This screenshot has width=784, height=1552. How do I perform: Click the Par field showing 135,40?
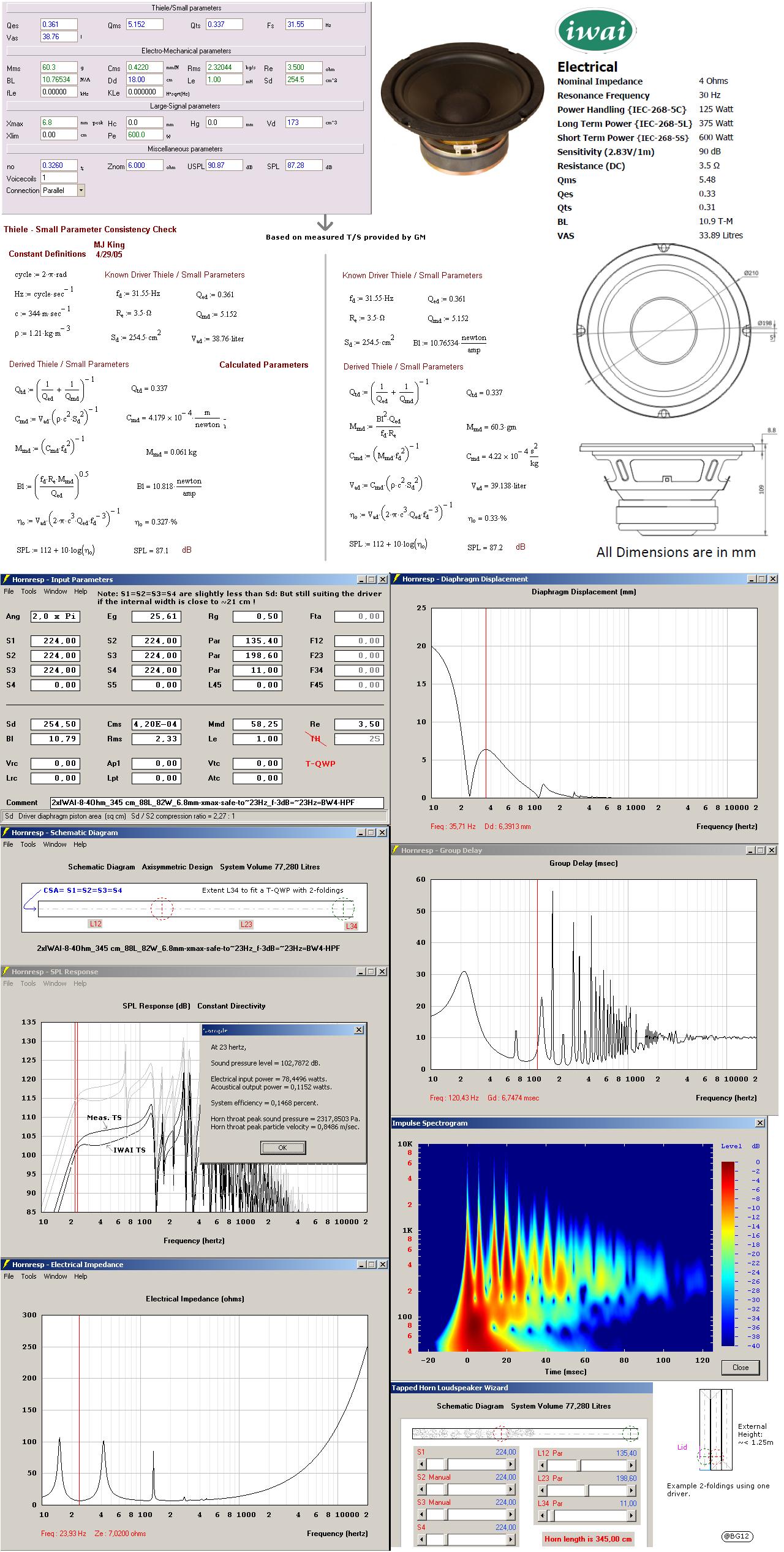257,641
